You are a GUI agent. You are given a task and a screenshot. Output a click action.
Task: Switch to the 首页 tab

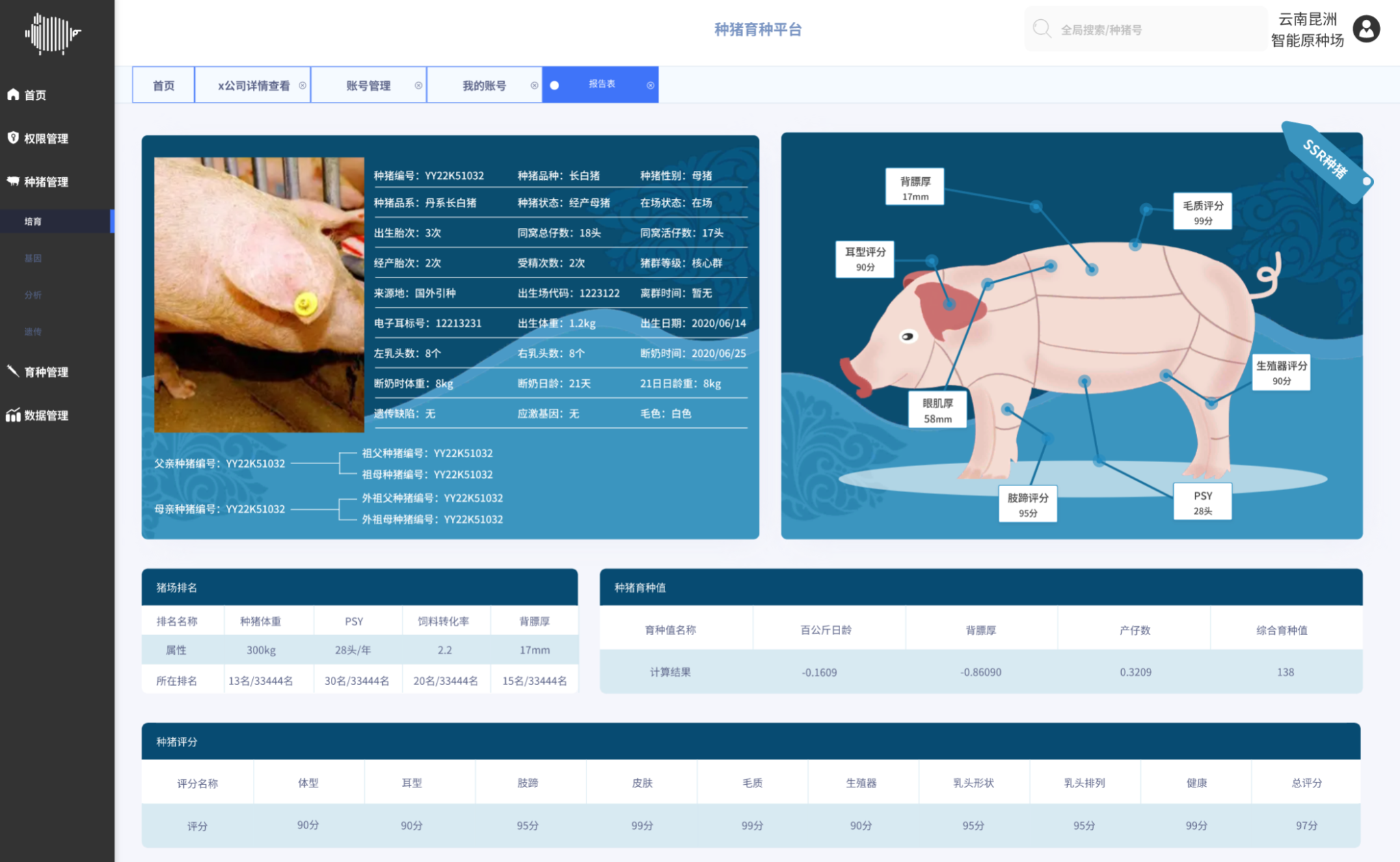pos(163,85)
